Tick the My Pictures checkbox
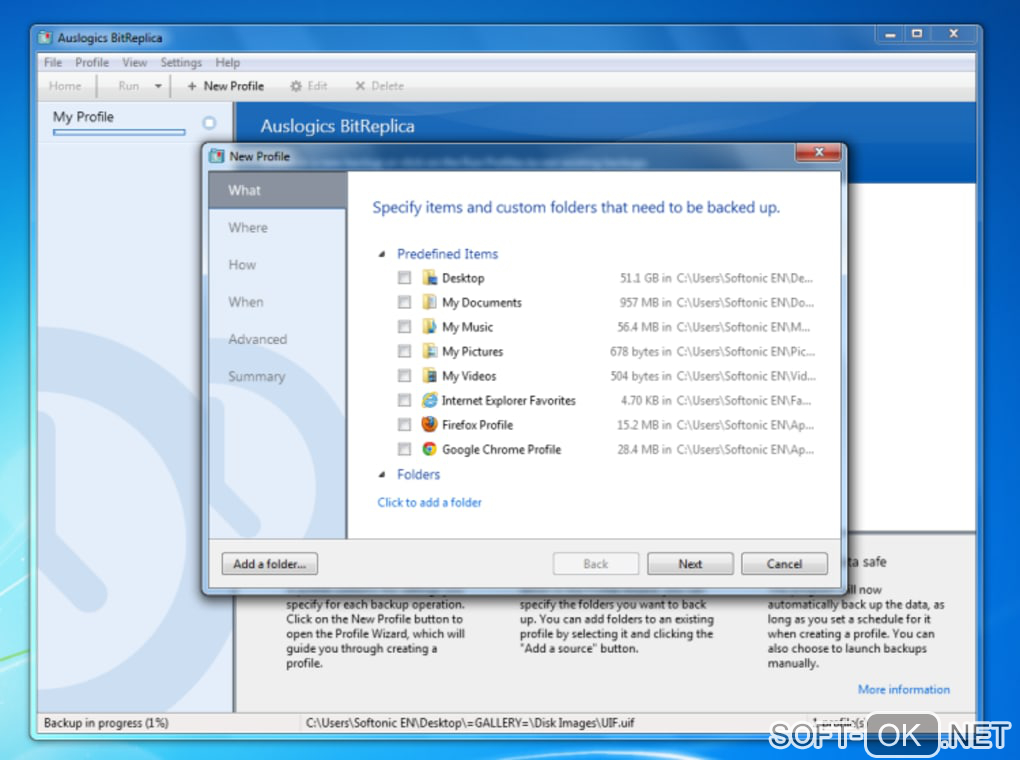 click(x=405, y=351)
